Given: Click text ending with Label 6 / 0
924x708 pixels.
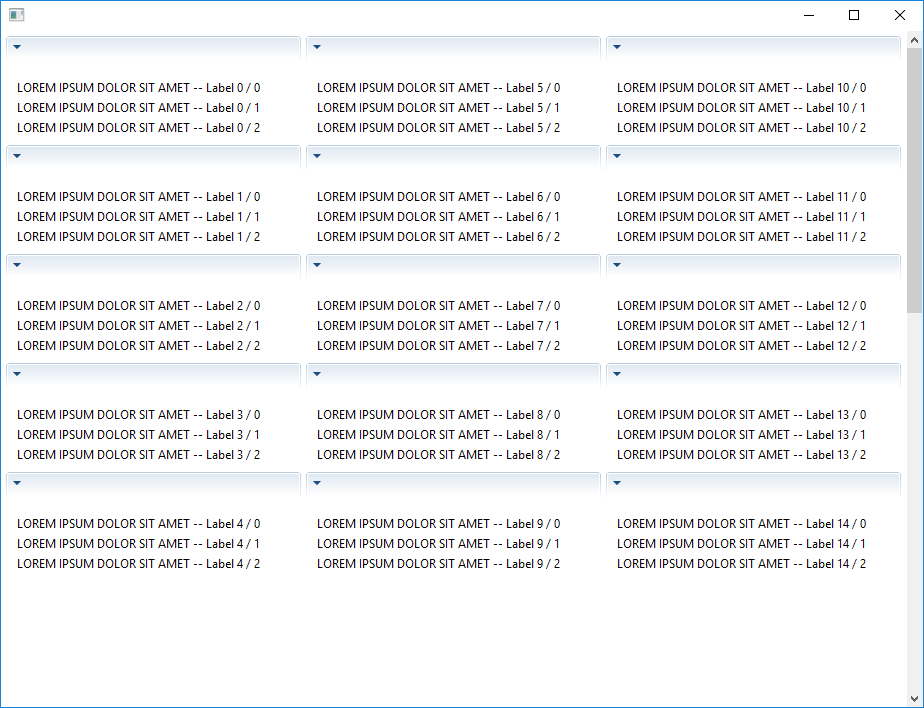Looking at the screenshot, I should click(438, 197).
